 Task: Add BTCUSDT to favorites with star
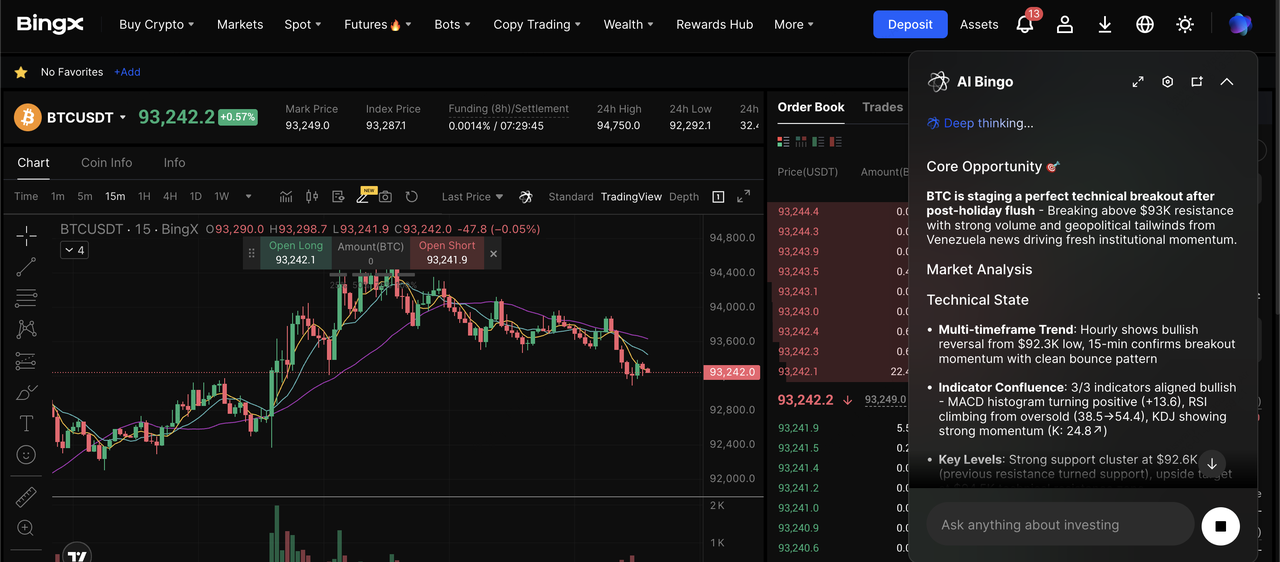point(20,72)
